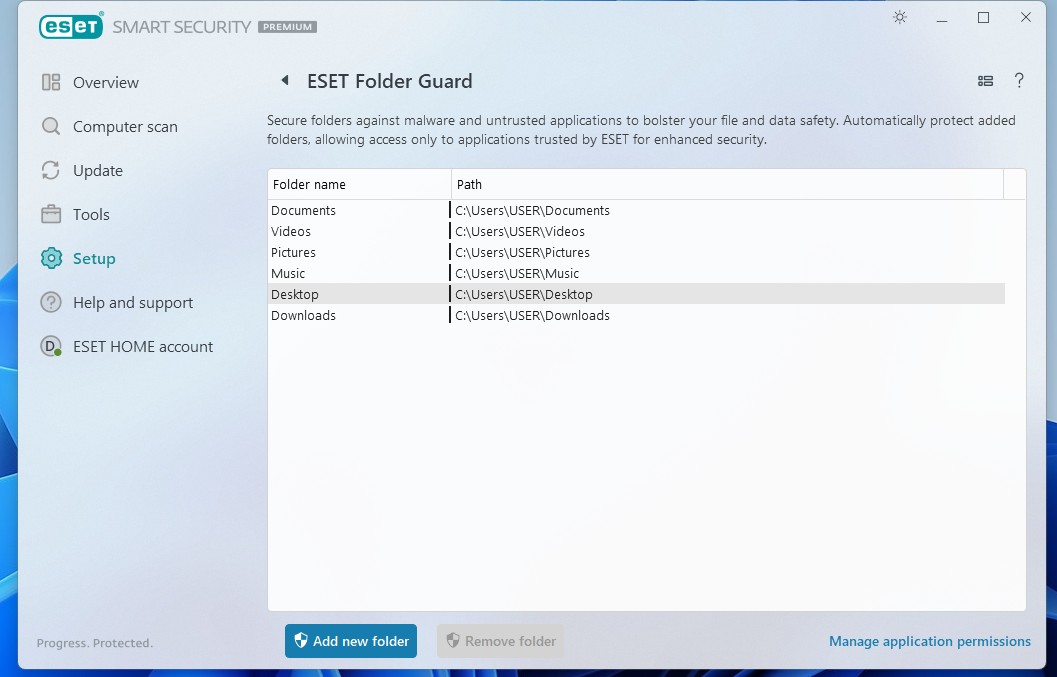
Task: Click the question mark help icon
Action: pyautogui.click(x=1019, y=81)
